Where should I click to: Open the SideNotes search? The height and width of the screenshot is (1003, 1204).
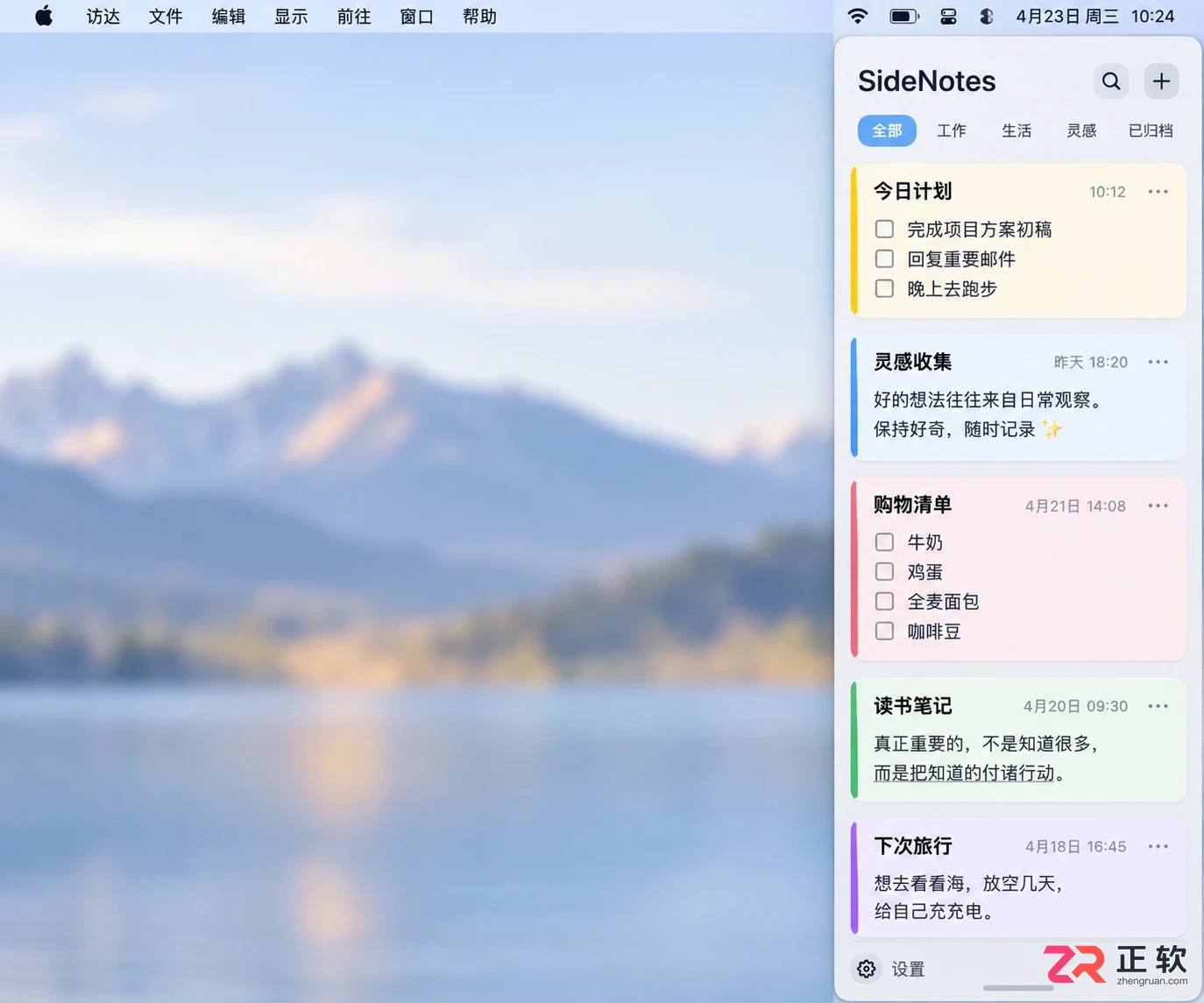(1111, 81)
